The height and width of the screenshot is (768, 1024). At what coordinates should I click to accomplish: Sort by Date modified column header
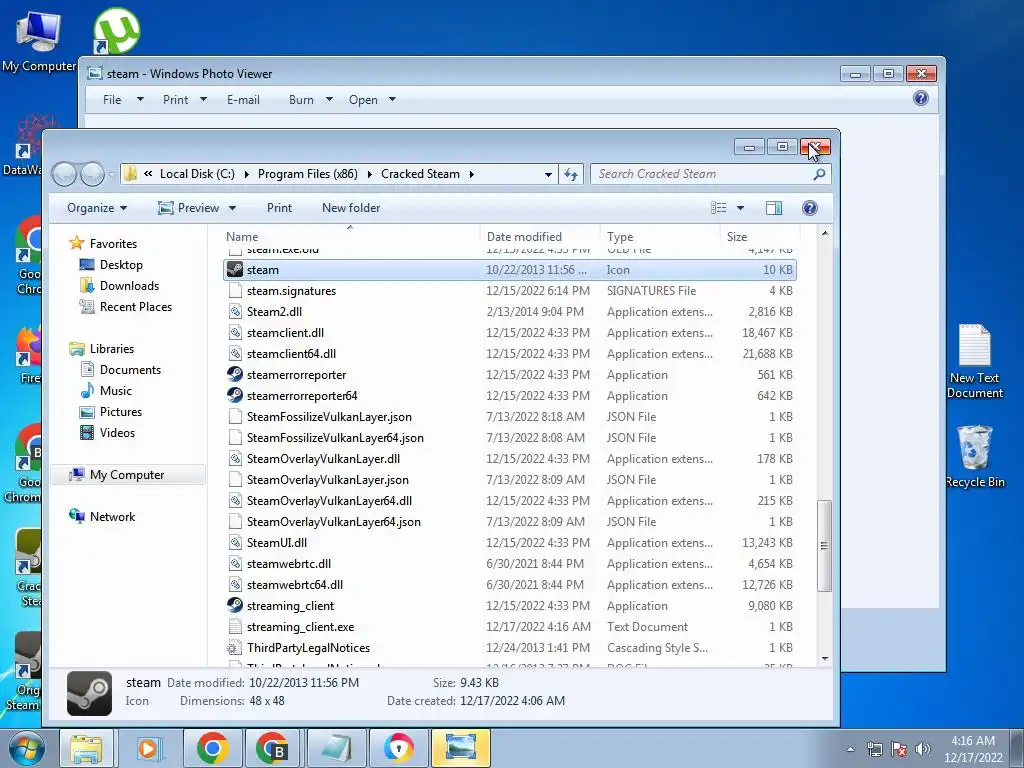point(541,236)
